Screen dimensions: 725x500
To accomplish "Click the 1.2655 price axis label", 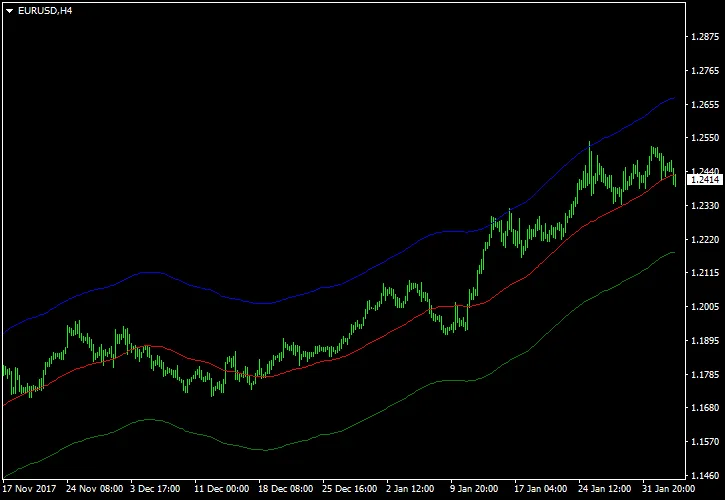I will (x=706, y=104).
